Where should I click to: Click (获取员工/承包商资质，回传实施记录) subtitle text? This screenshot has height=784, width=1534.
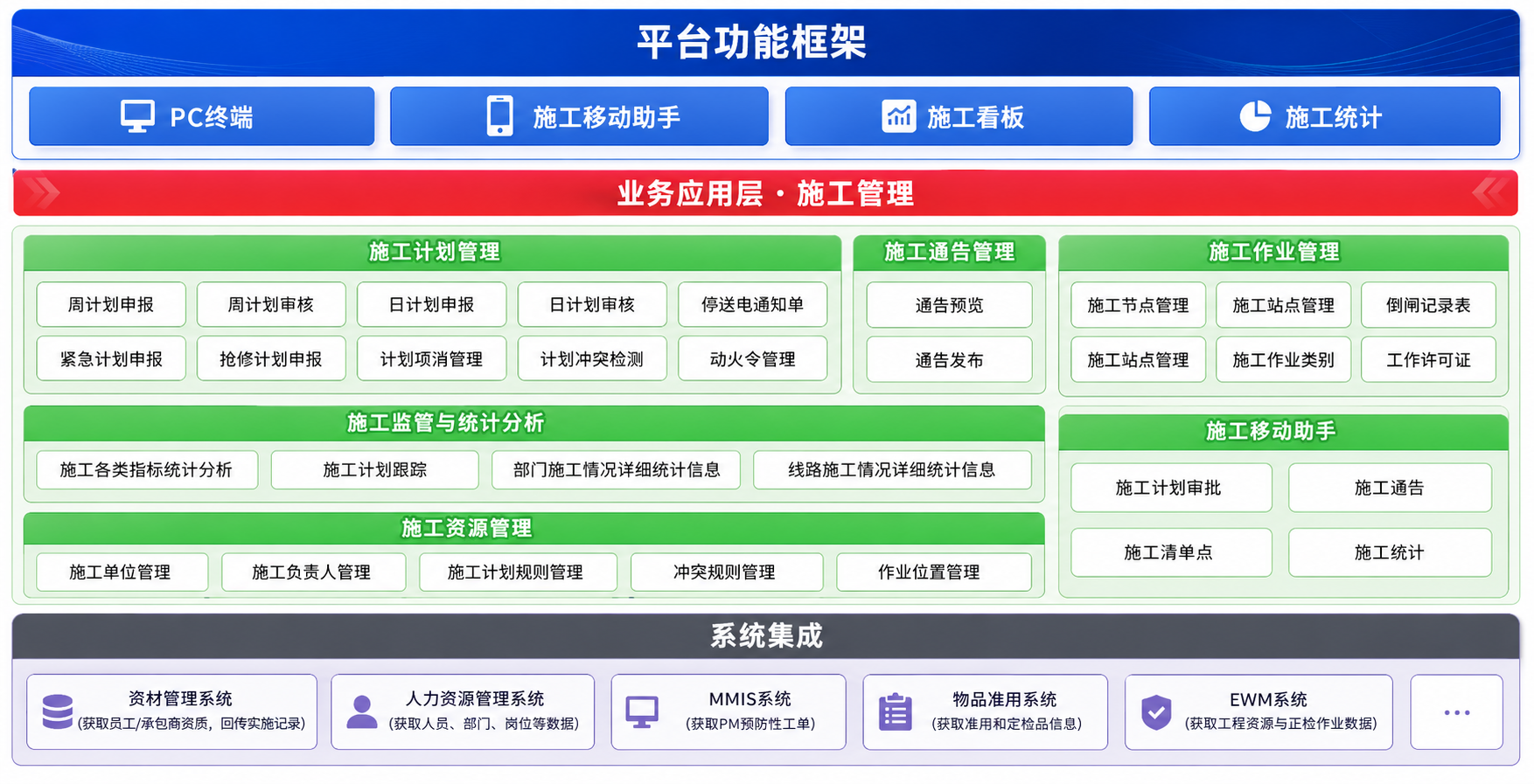pyautogui.click(x=192, y=724)
